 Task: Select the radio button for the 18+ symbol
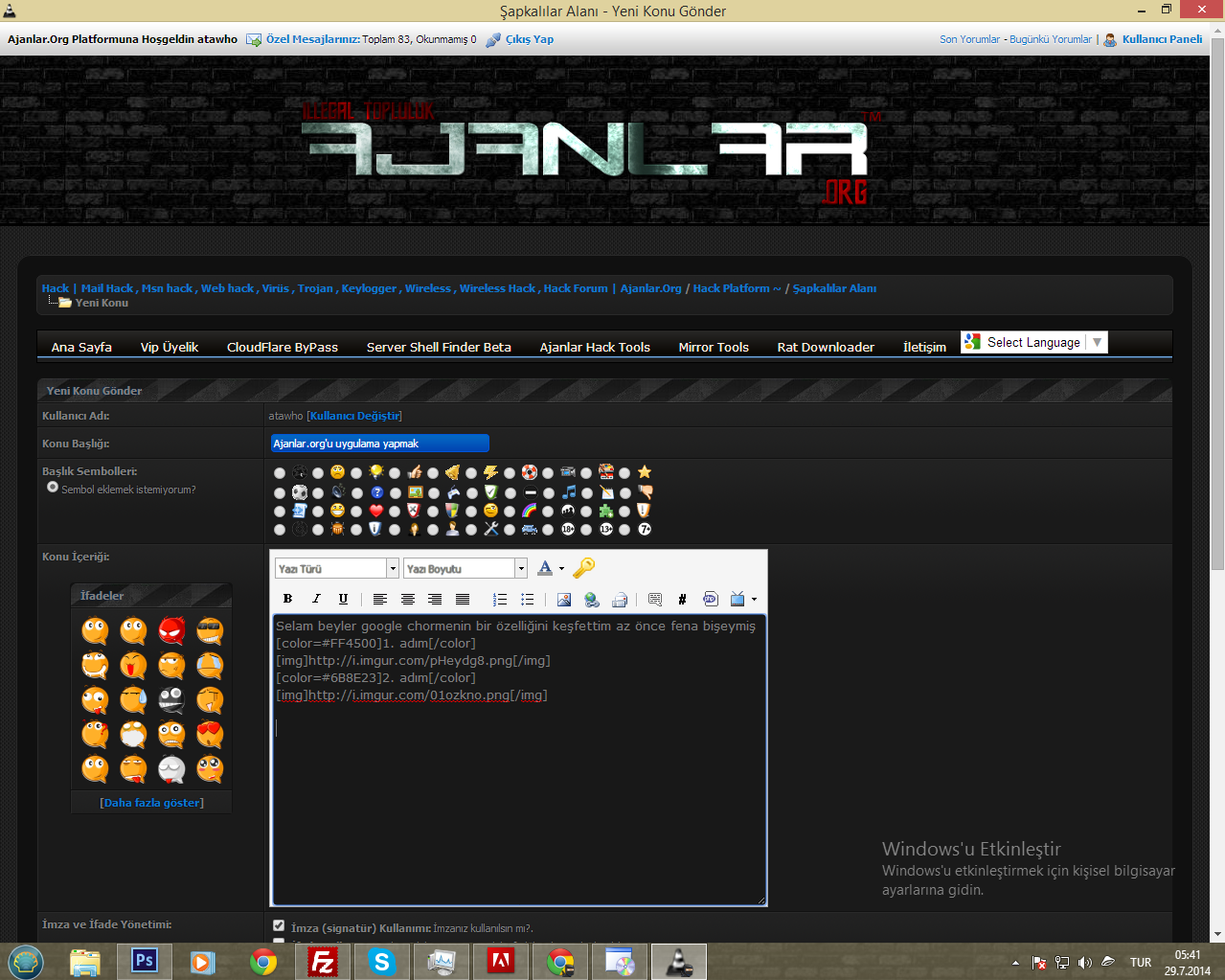coord(548,529)
